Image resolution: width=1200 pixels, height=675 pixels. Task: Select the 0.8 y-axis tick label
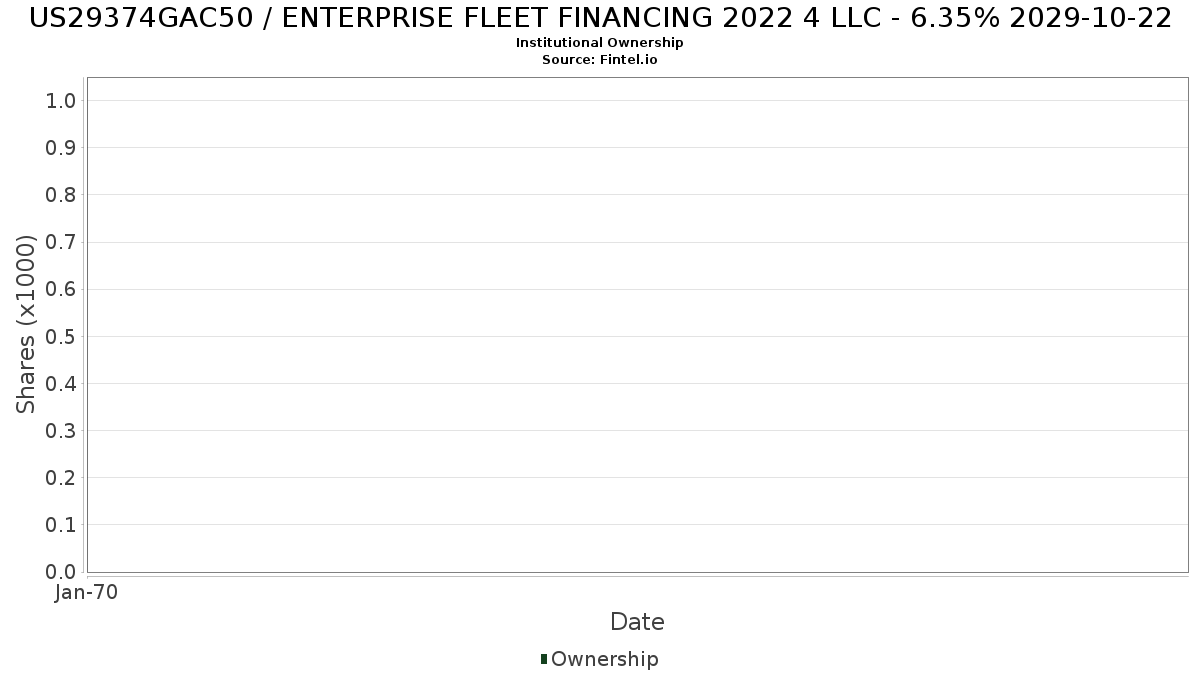pyautogui.click(x=61, y=195)
